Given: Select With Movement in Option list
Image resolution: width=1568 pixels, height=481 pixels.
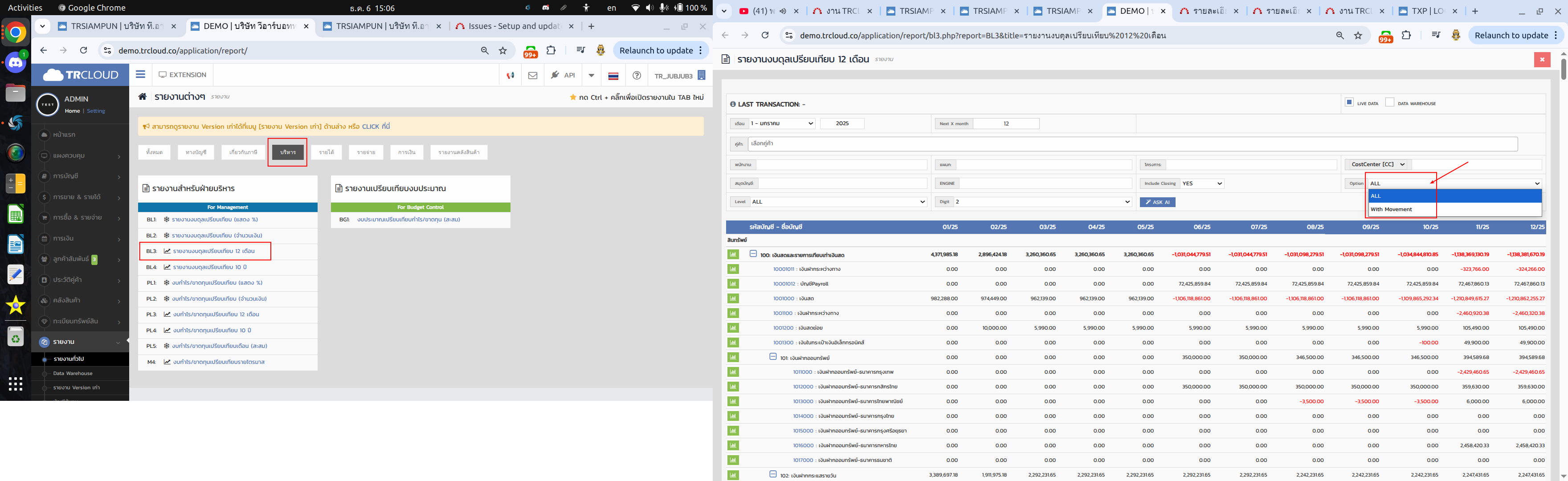Looking at the screenshot, I should [x=1391, y=209].
